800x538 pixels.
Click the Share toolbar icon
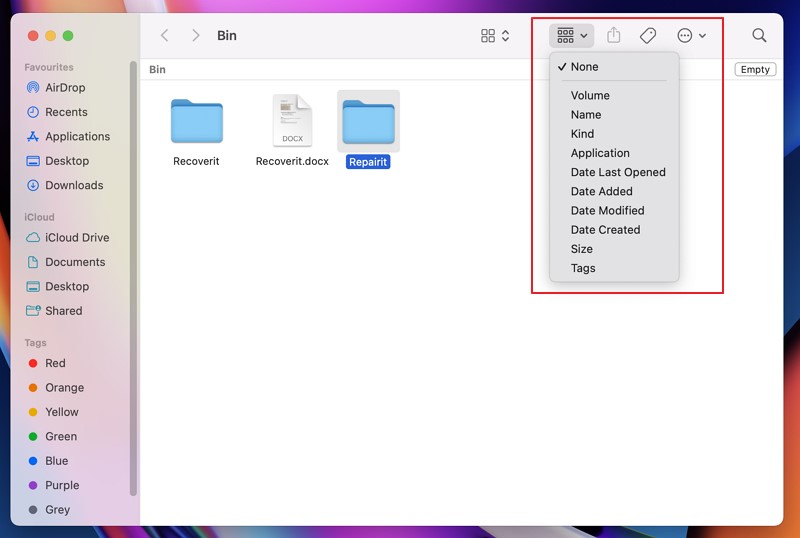pos(613,36)
